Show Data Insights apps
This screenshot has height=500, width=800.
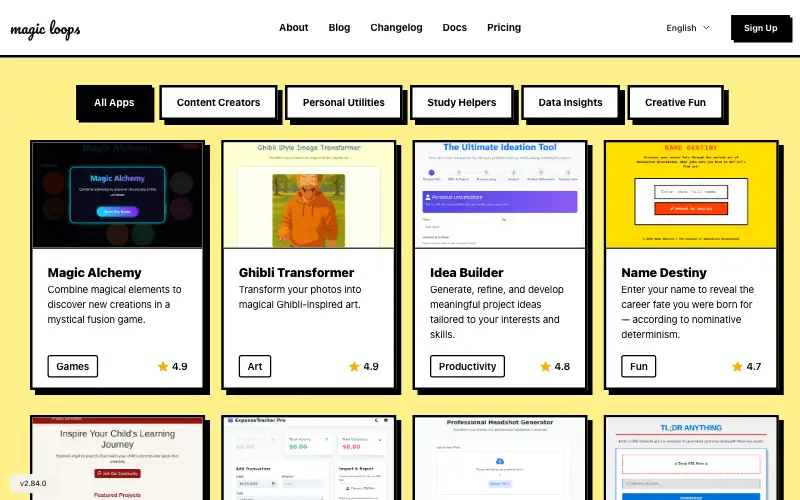point(570,103)
